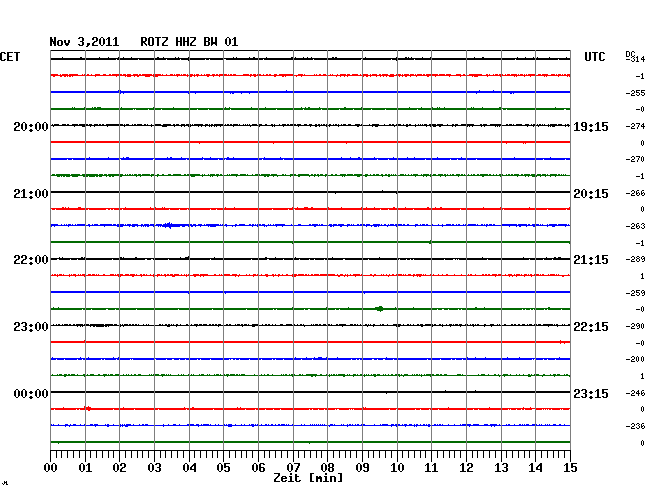Click the date label Nov 3,2011
The height and width of the screenshot is (494, 650).
coord(84,42)
